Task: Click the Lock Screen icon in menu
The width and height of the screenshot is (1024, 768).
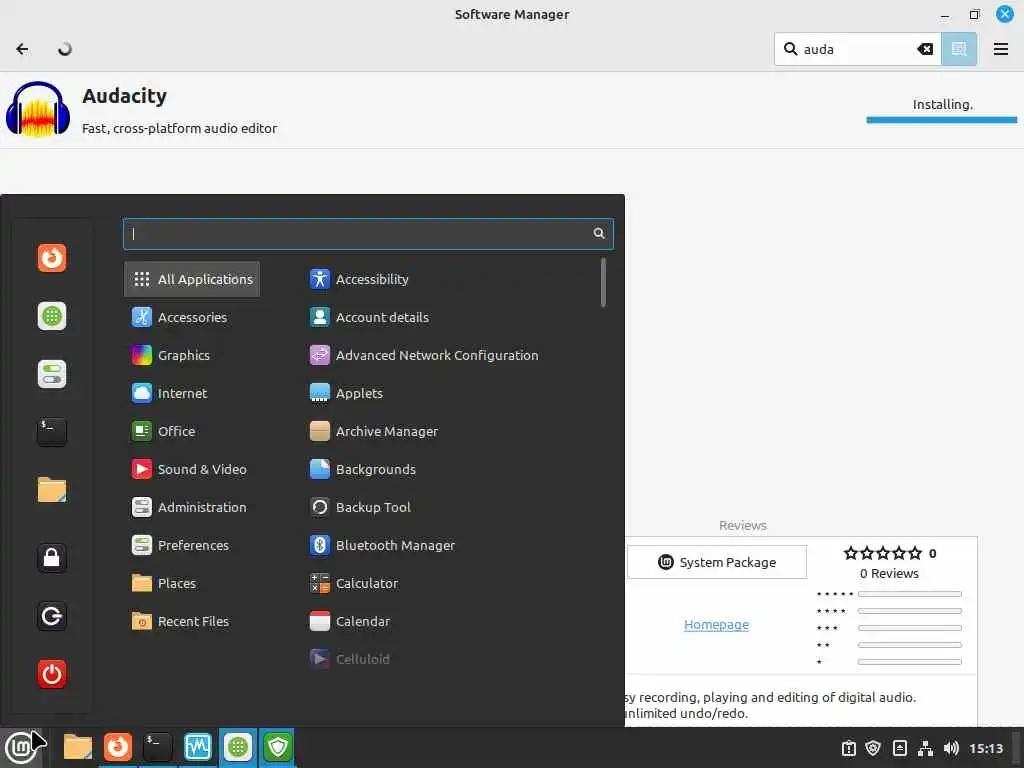Action: pyautogui.click(x=52, y=558)
